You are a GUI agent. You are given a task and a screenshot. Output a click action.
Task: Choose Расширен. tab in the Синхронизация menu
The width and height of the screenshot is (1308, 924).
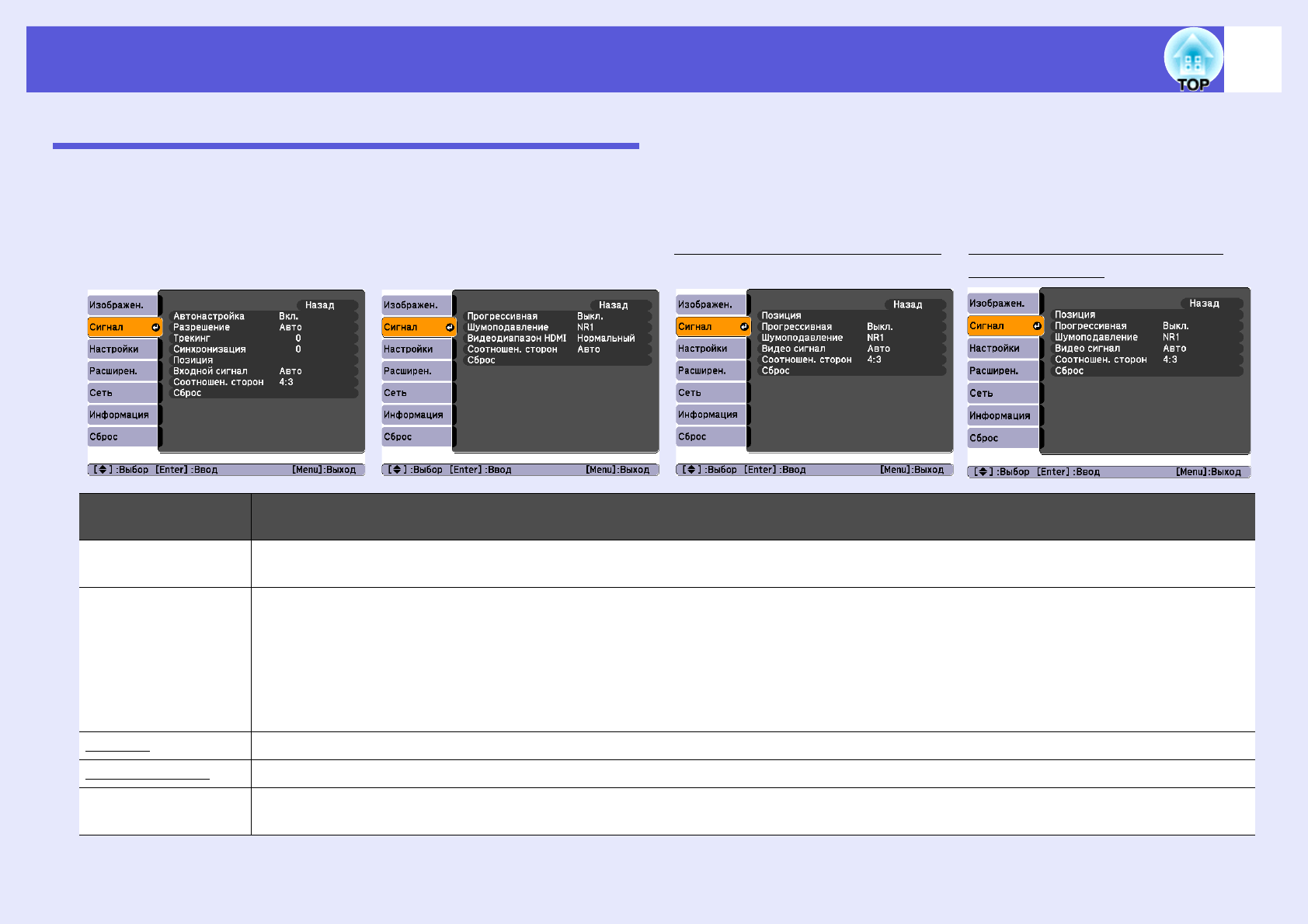122,371
